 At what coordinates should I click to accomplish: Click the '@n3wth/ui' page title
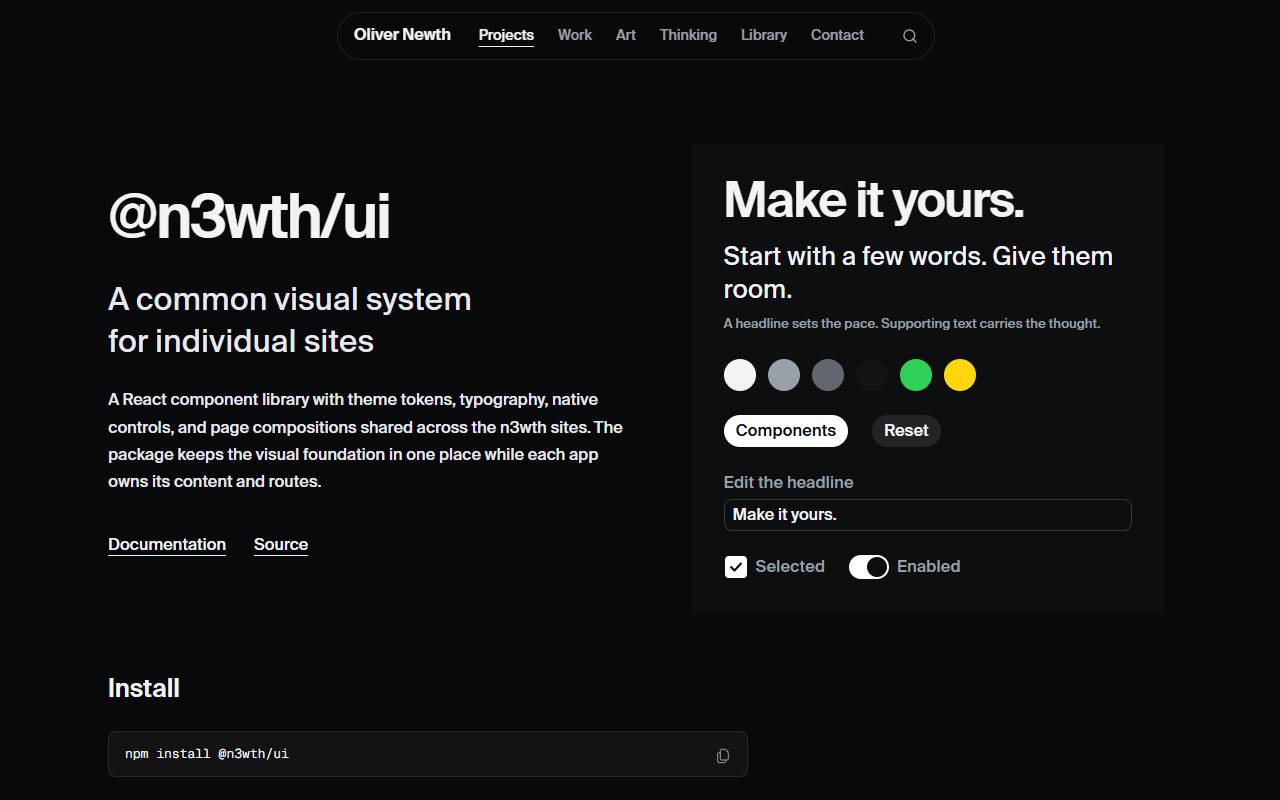click(x=249, y=217)
